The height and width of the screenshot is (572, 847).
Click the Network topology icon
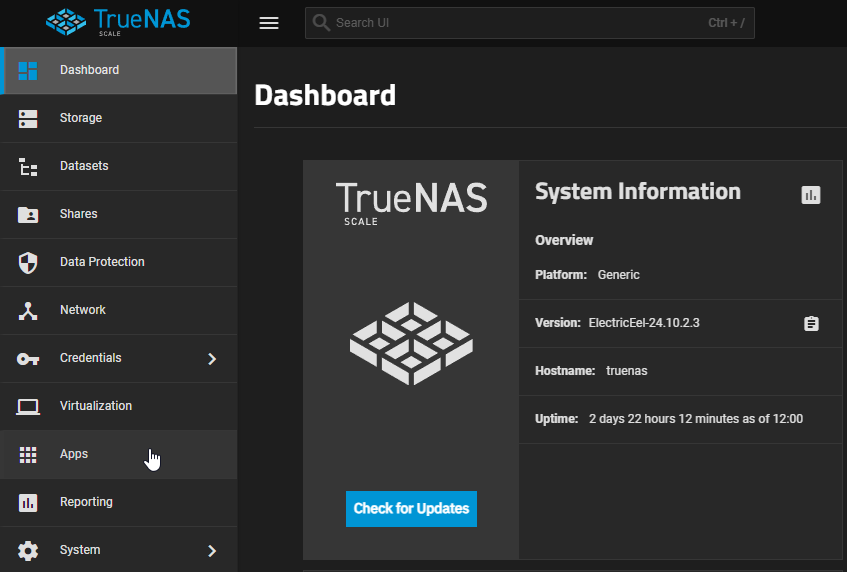coord(28,310)
